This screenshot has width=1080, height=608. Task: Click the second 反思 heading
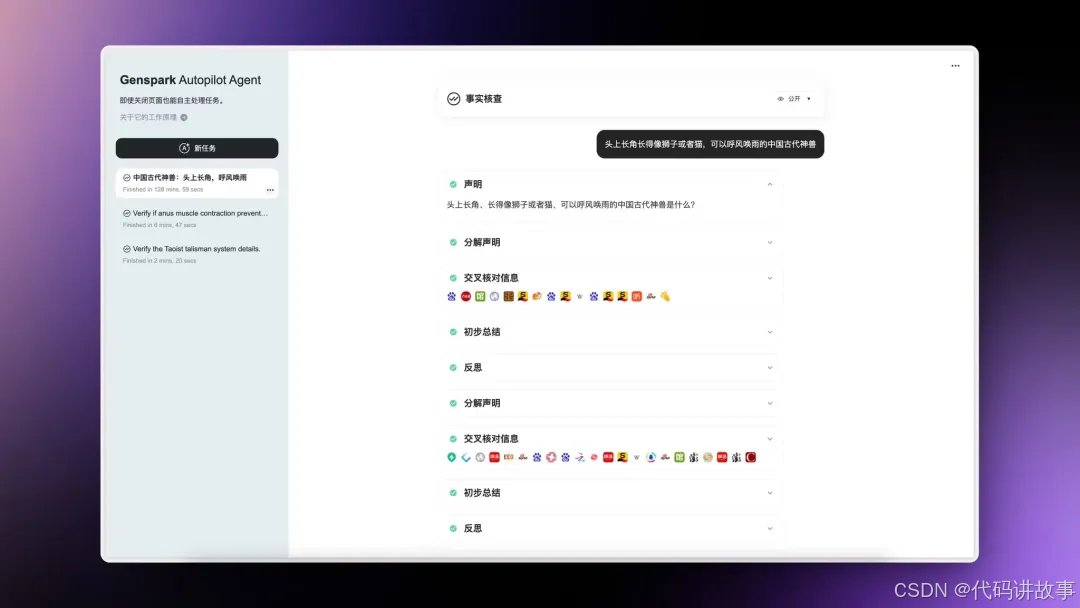(x=472, y=529)
